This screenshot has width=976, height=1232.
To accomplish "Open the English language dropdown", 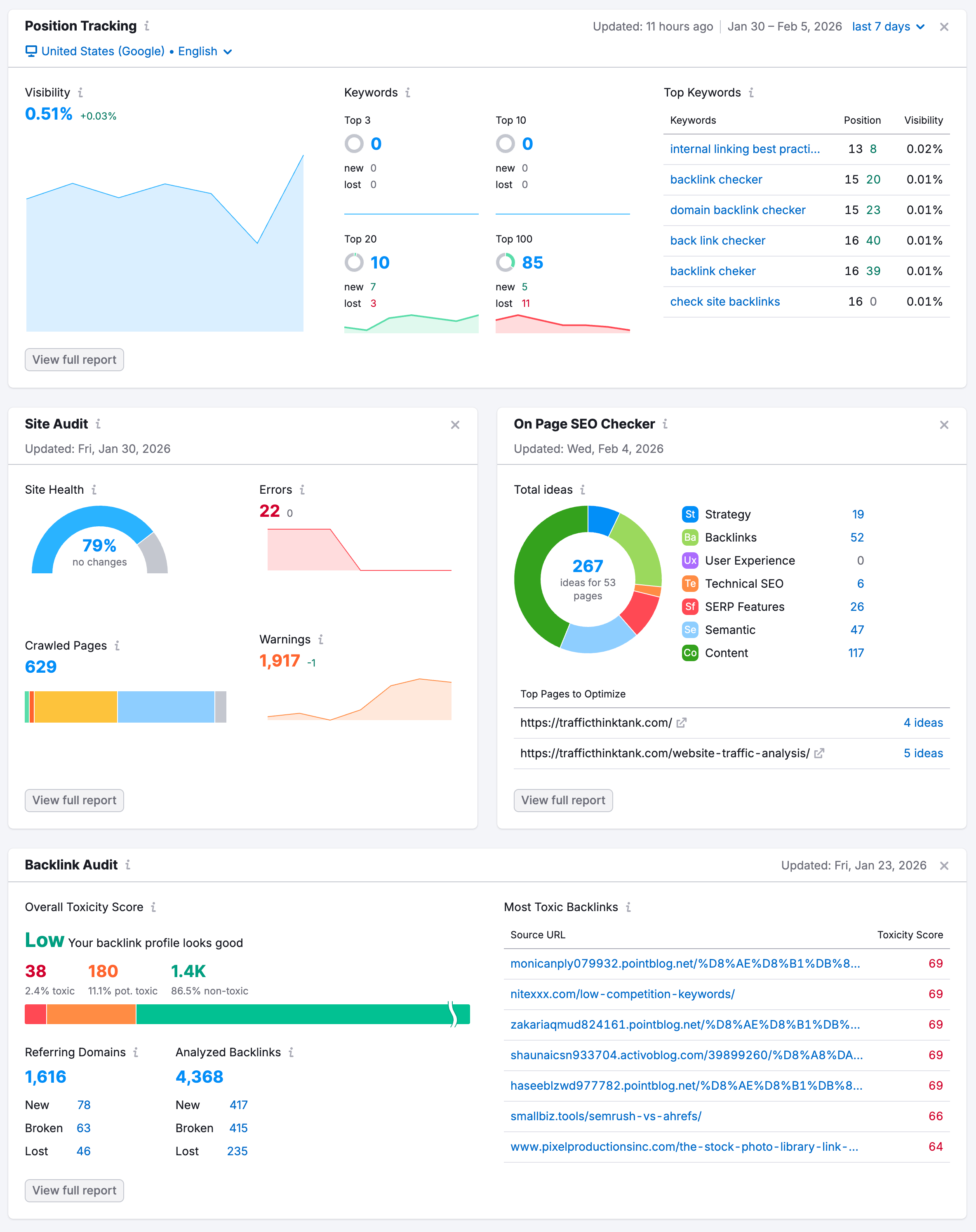I will point(204,52).
